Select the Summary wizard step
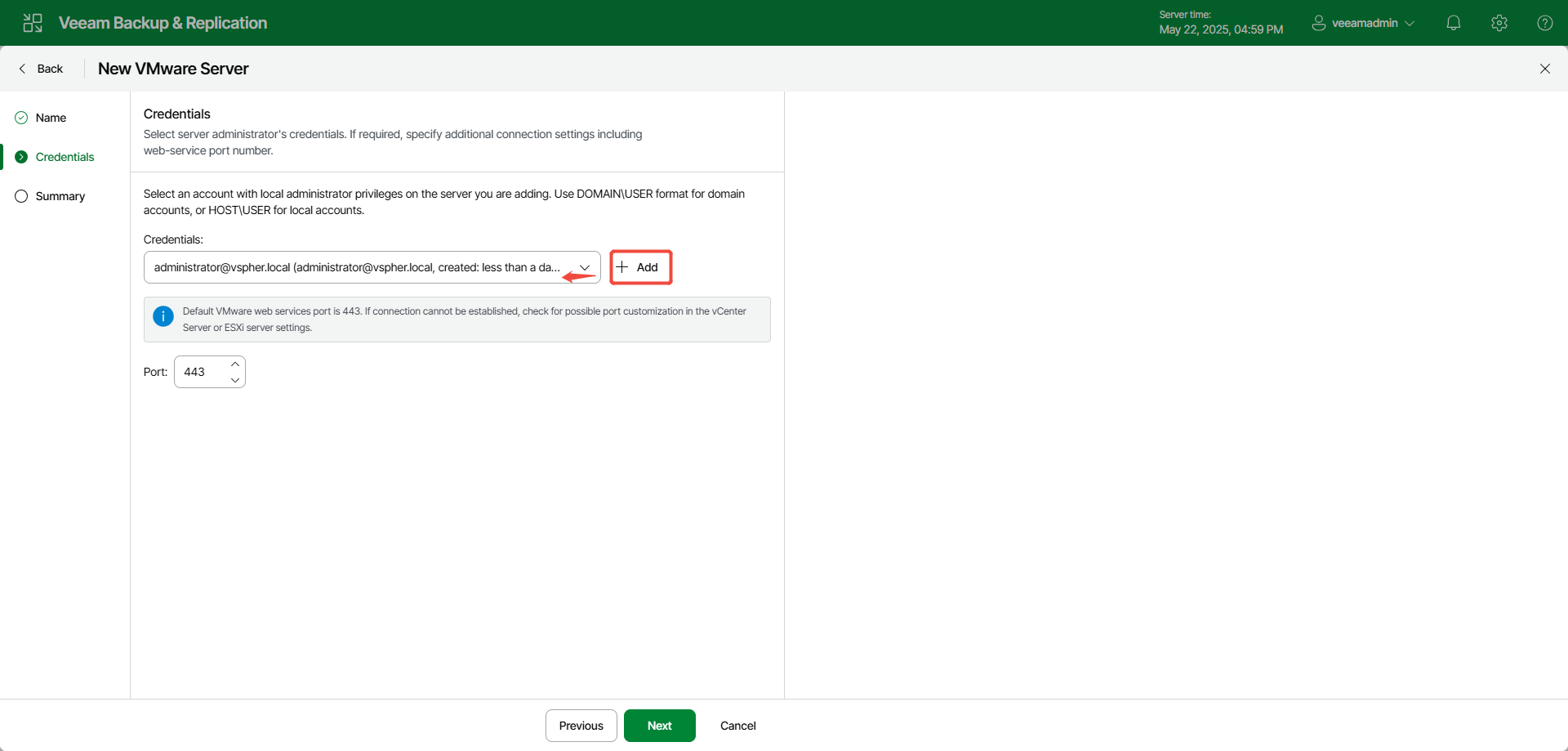 pyautogui.click(x=60, y=196)
